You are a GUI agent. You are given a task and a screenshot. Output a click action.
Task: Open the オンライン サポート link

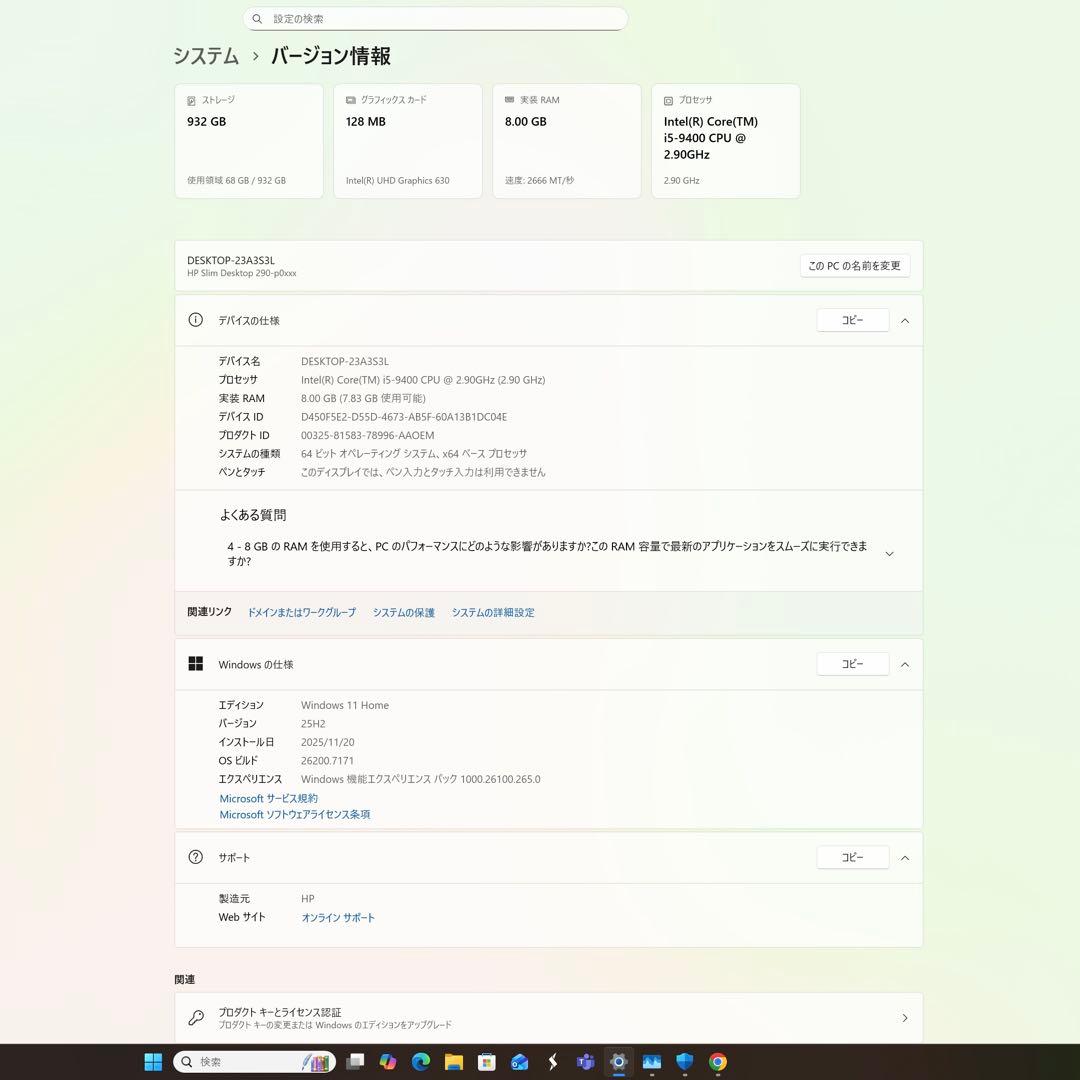tap(338, 917)
